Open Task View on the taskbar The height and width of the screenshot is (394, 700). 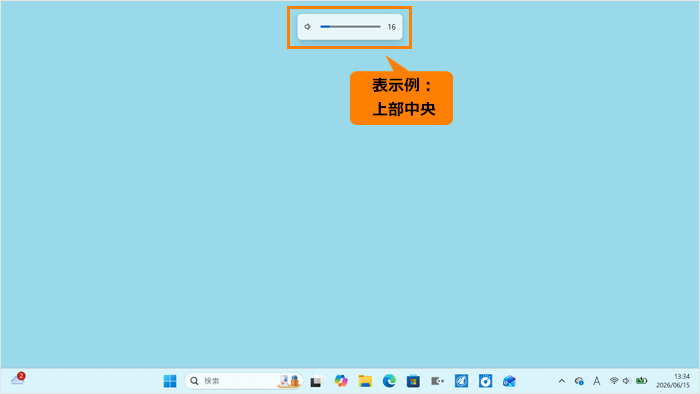pos(316,381)
